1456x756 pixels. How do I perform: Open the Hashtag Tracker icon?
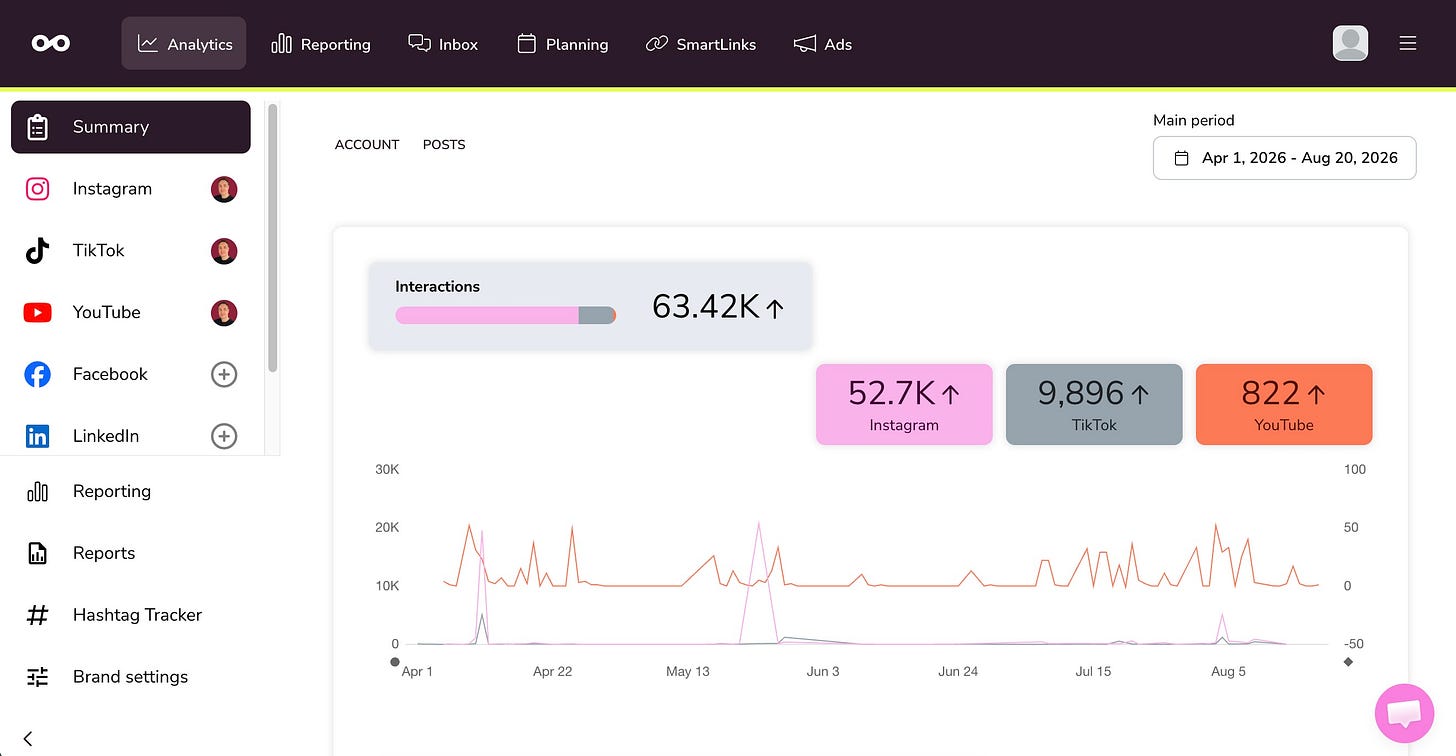pyautogui.click(x=37, y=615)
